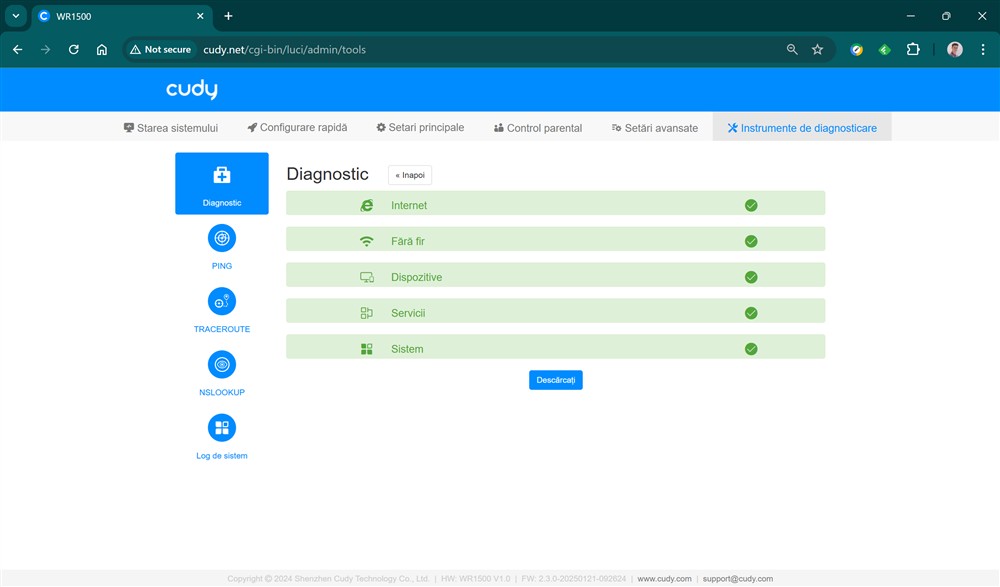Screen dimensions: 1000x587
Task: Go to Control parental tab
Action: [538, 128]
